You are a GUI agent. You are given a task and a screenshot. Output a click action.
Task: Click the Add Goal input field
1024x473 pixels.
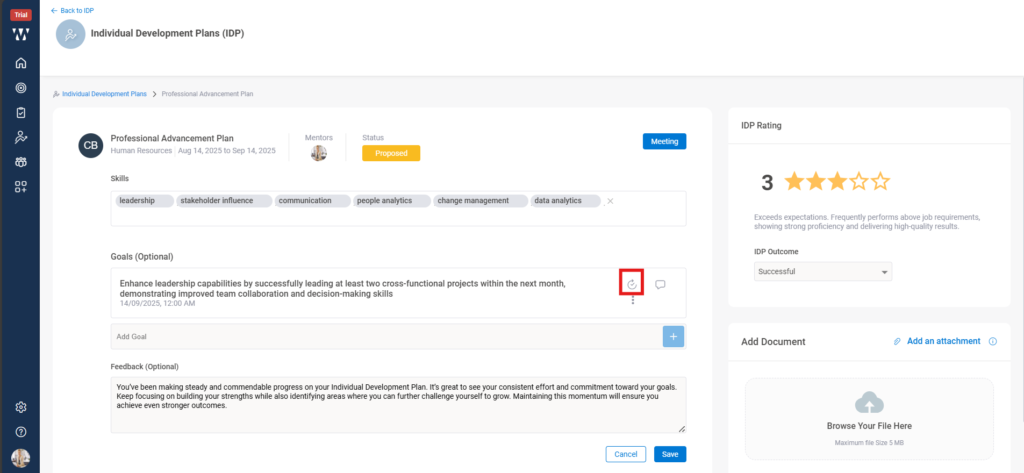coord(387,336)
